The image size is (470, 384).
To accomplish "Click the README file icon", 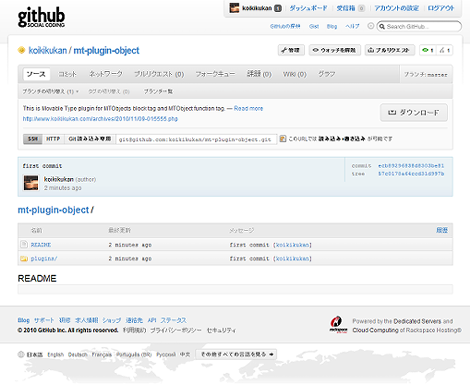I will click(24, 244).
